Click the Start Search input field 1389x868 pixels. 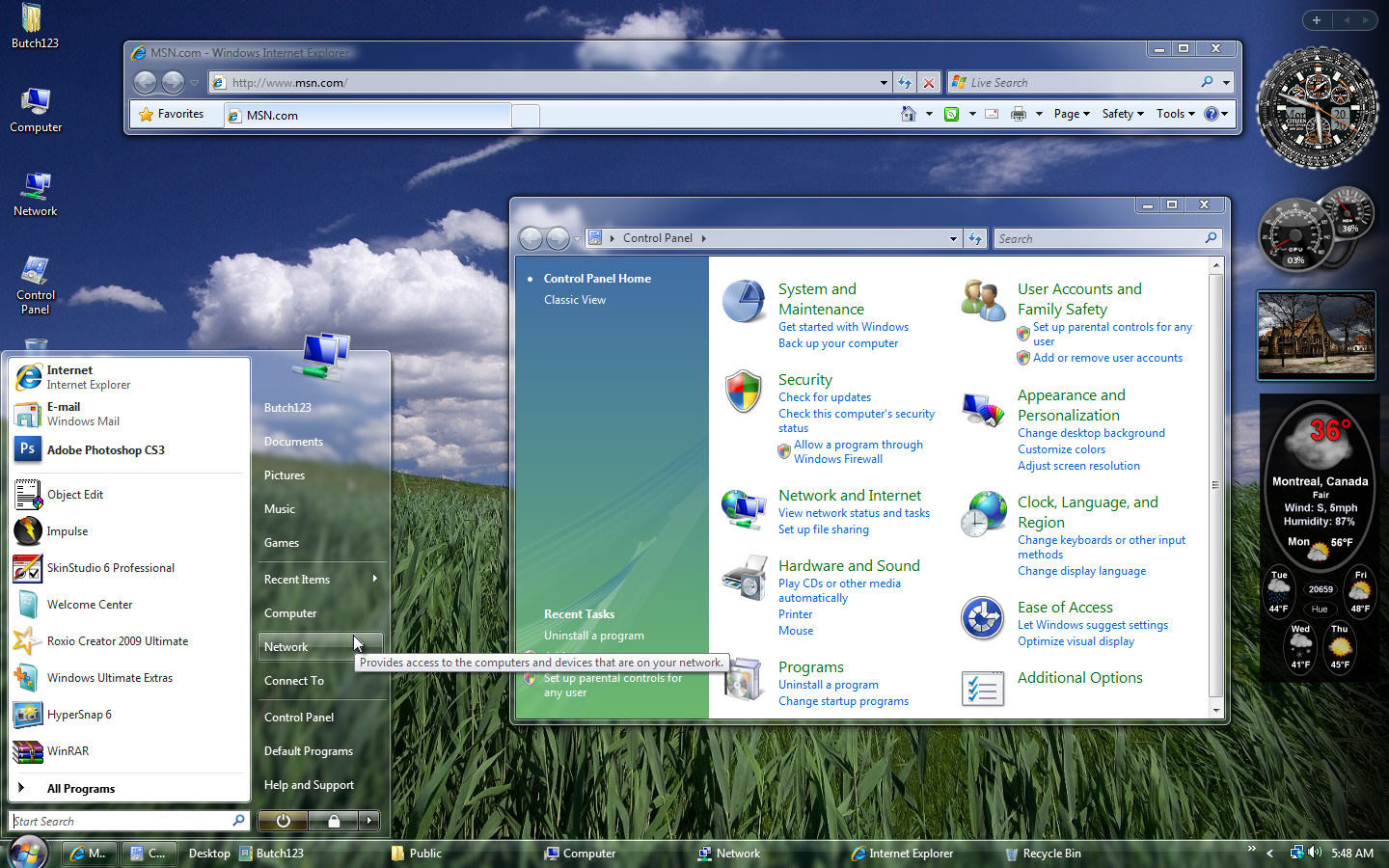(121, 821)
